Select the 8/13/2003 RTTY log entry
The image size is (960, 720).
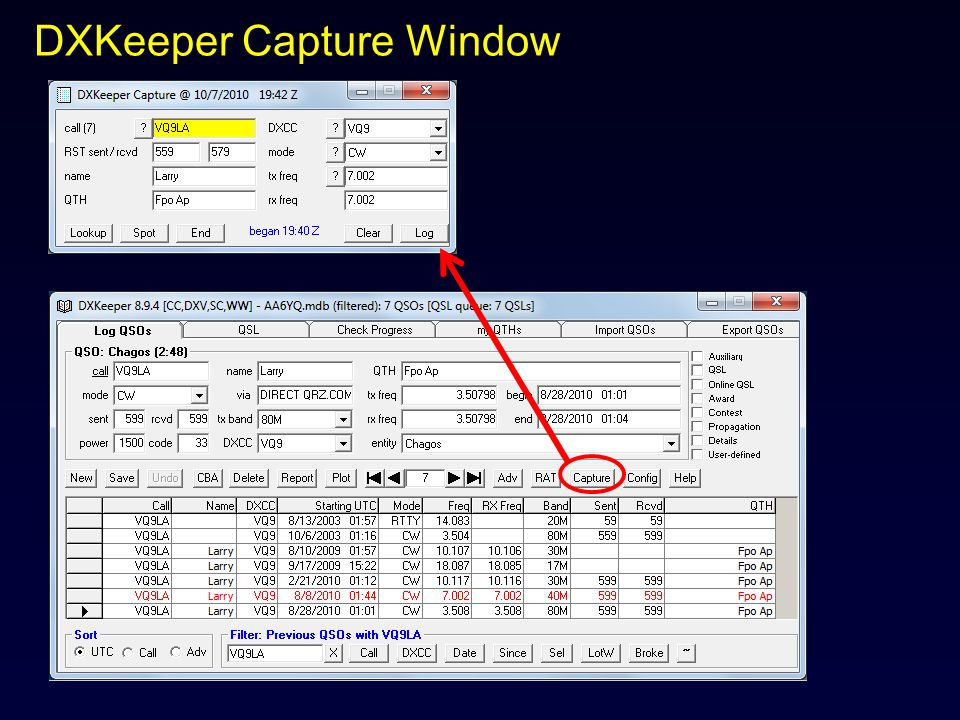[421, 521]
